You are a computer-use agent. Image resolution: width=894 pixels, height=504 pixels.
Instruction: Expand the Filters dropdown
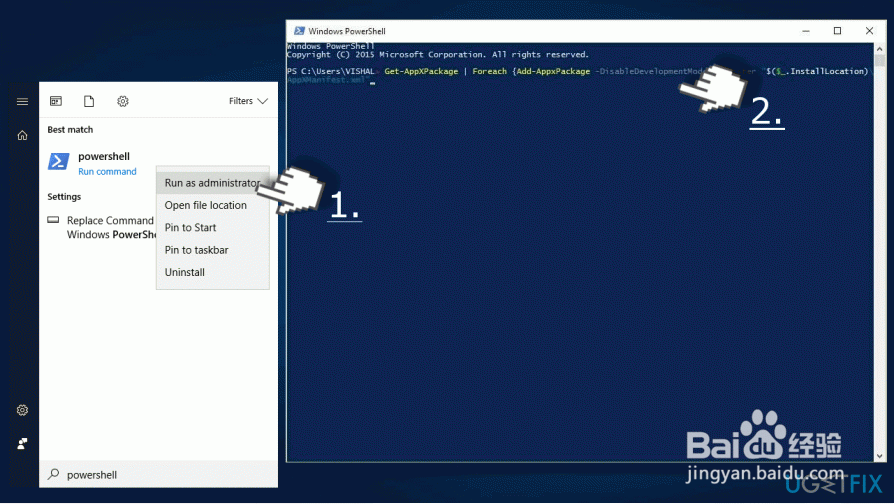[248, 101]
